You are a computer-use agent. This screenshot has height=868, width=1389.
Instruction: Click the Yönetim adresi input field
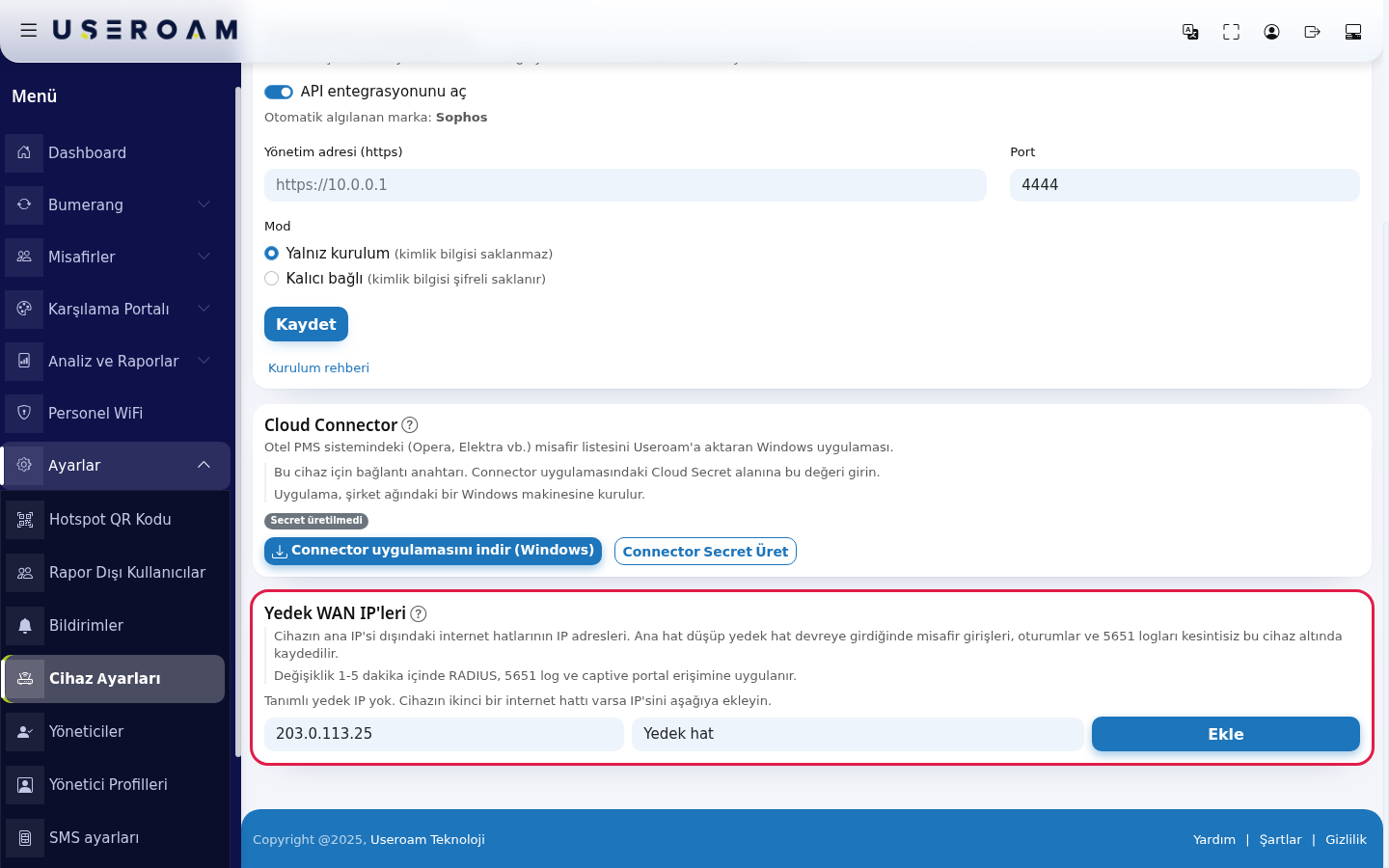click(625, 185)
